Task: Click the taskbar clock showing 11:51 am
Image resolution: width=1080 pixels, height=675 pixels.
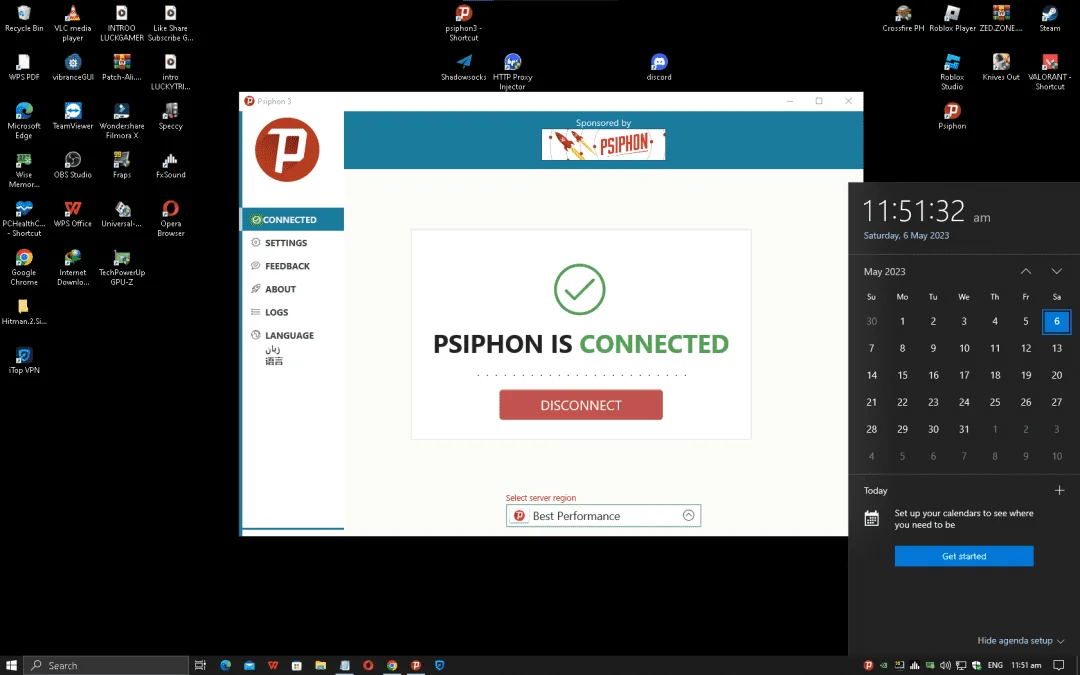Action: (x=1026, y=665)
